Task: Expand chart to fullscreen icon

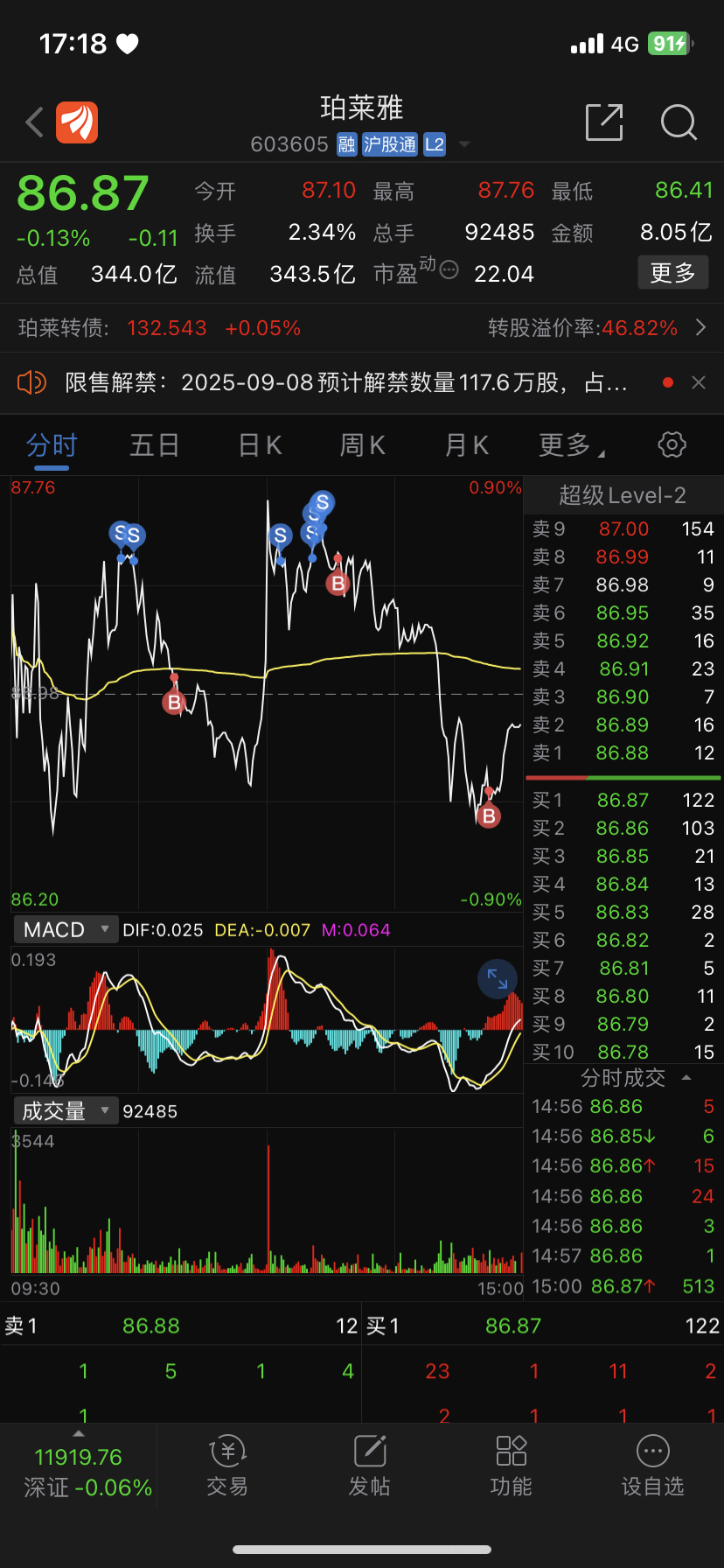Action: pos(498,979)
